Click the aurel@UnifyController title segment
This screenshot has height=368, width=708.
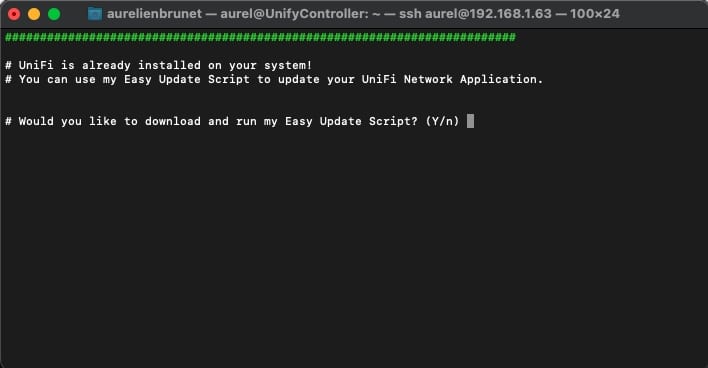click(x=294, y=14)
